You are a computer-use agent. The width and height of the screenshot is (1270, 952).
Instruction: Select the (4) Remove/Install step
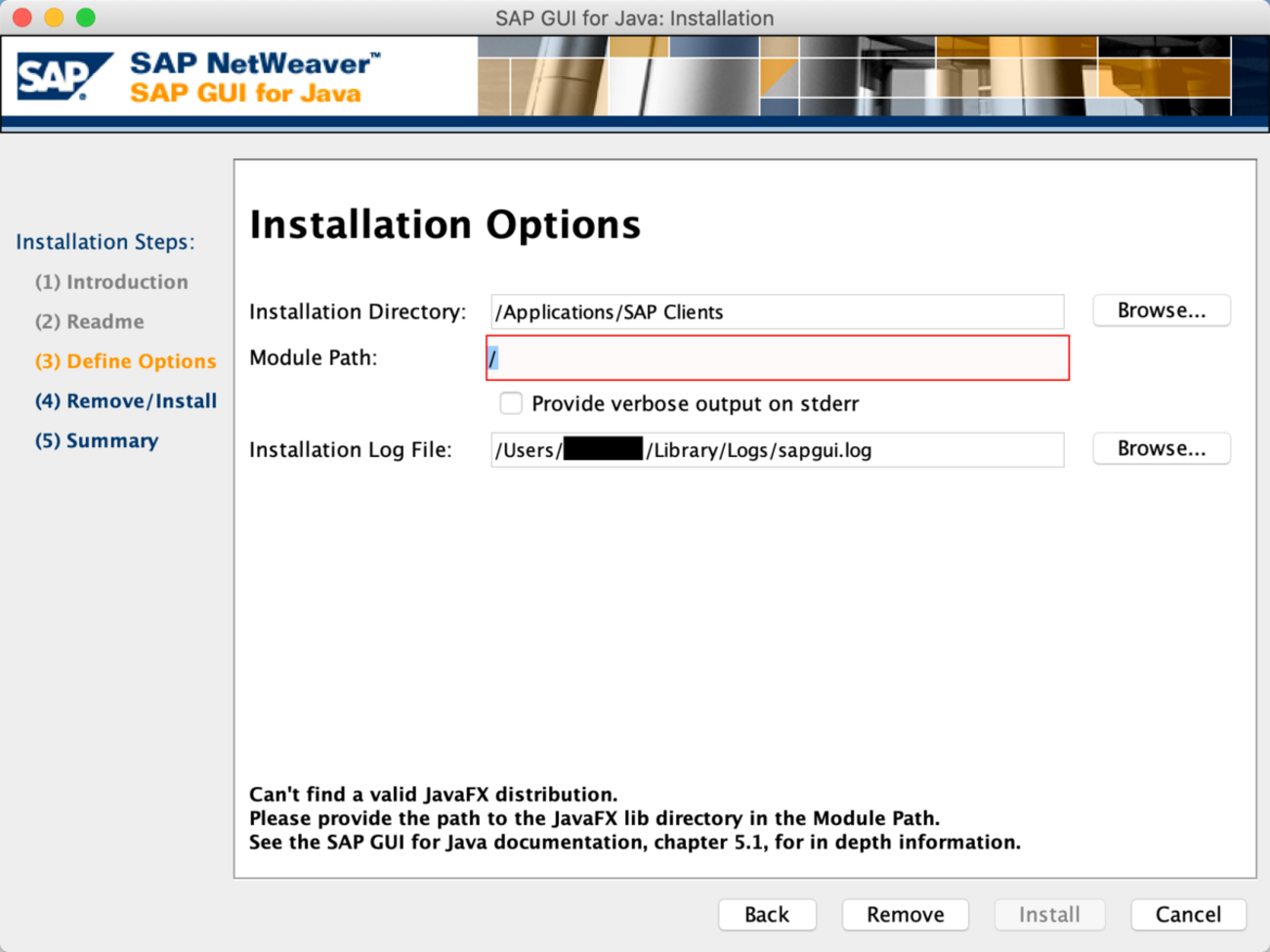[x=126, y=401]
